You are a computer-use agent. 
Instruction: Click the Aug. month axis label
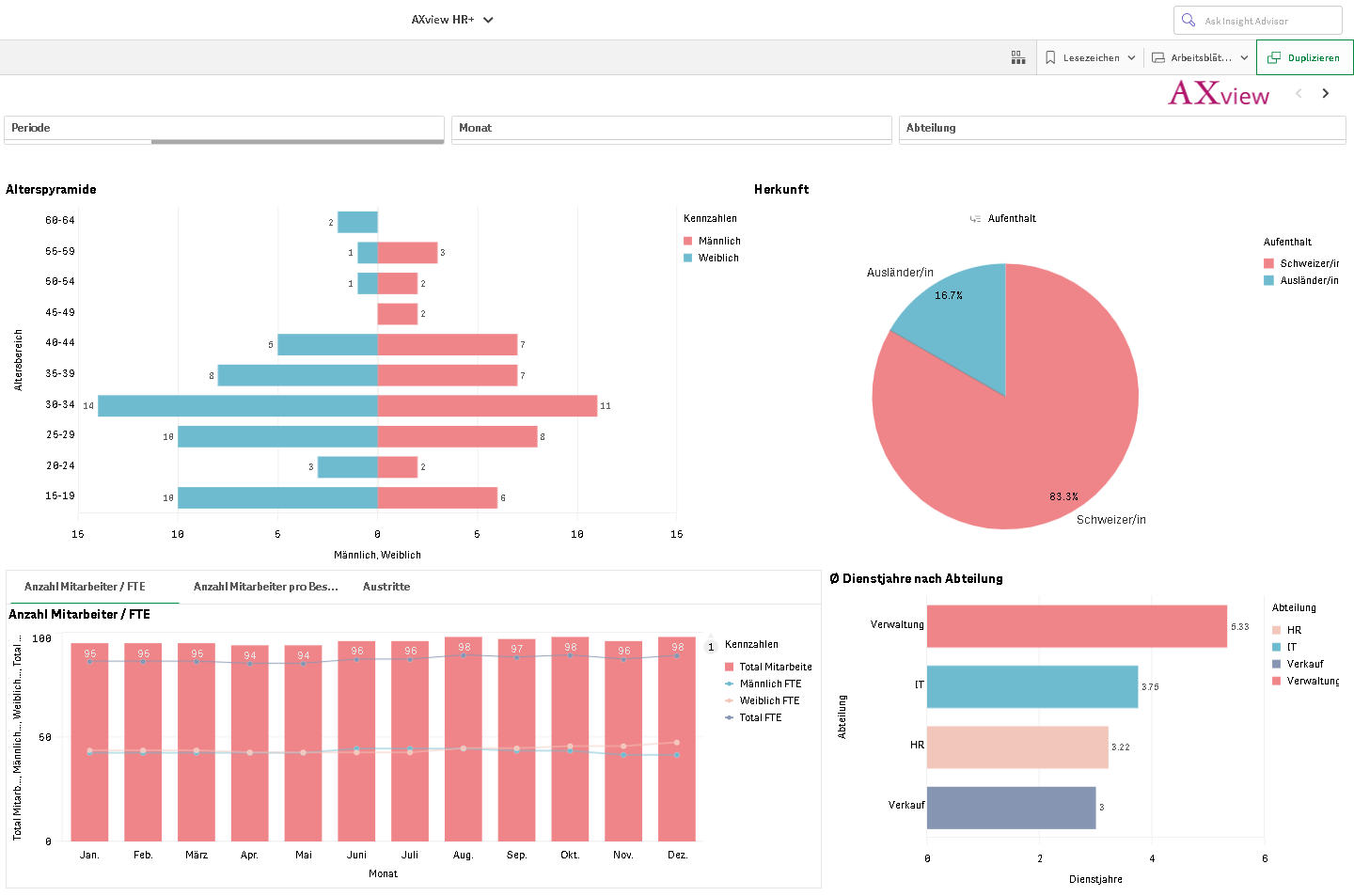(x=463, y=856)
